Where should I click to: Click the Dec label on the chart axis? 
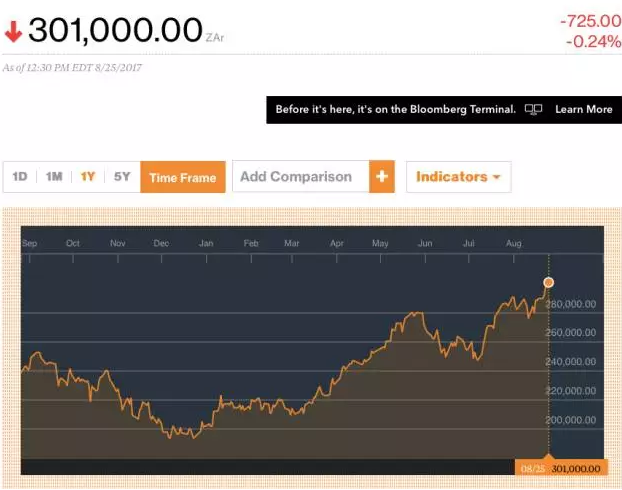pyautogui.click(x=161, y=243)
